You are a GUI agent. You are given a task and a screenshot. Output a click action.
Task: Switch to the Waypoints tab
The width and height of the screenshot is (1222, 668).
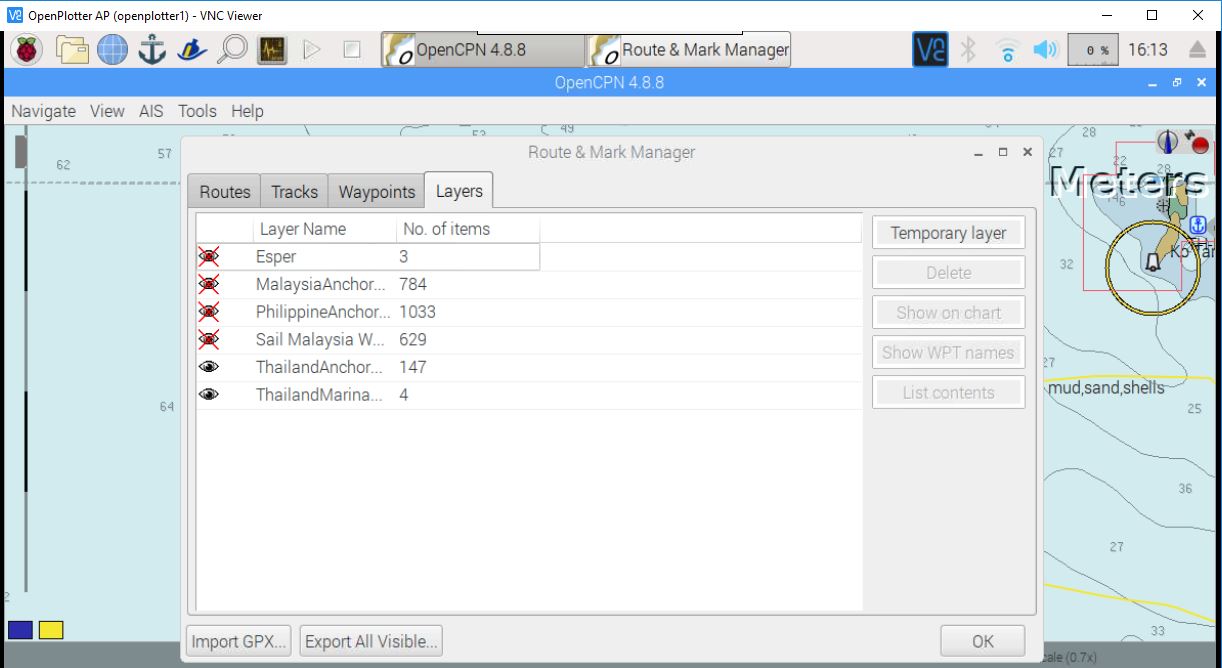tap(375, 191)
